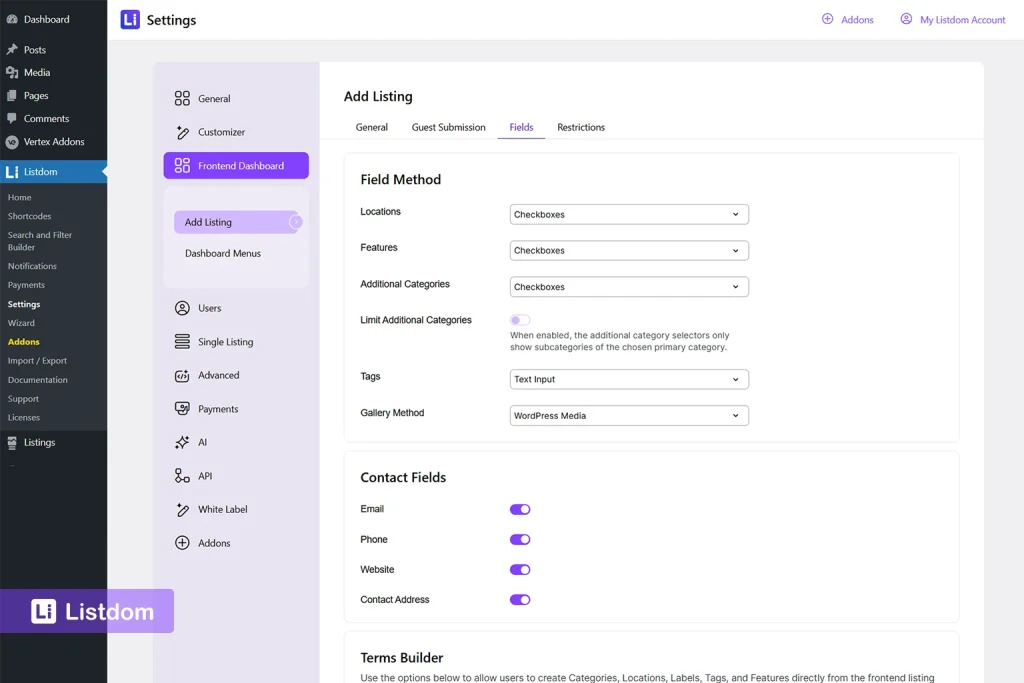
Task: Open the Tags field method dropdown
Action: pos(629,379)
